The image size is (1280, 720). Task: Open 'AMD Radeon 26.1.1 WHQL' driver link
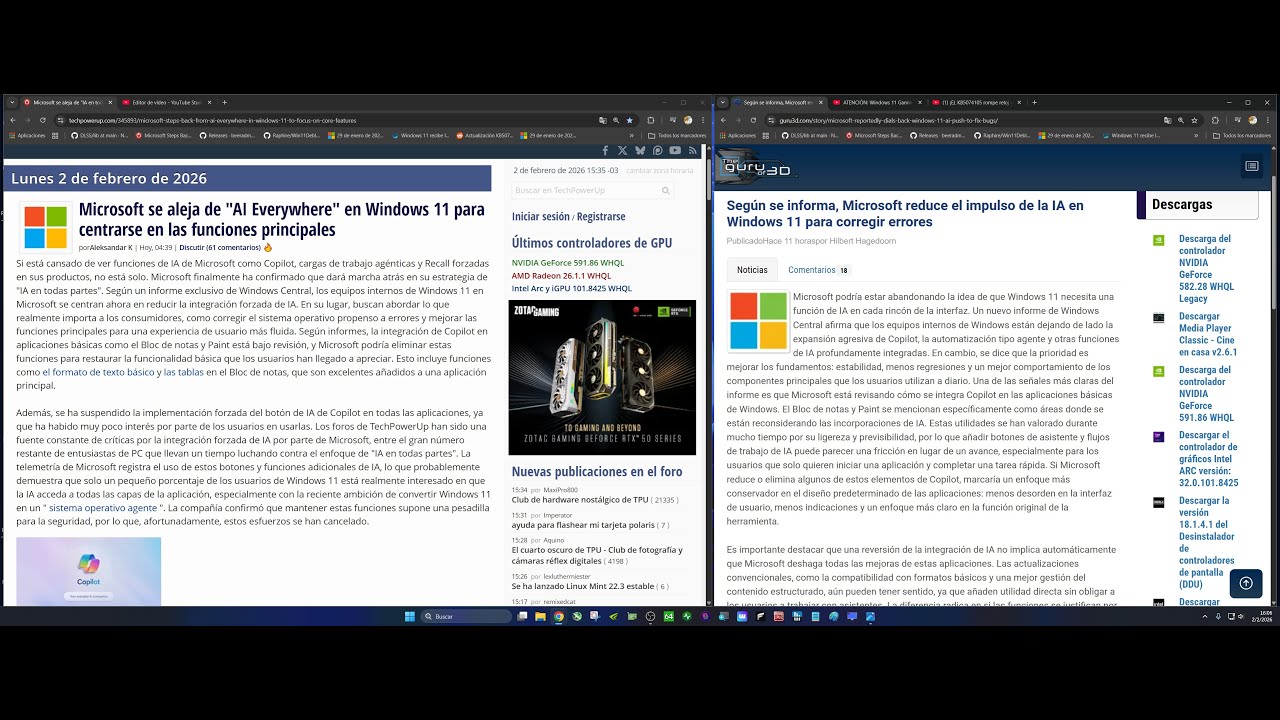pos(561,276)
